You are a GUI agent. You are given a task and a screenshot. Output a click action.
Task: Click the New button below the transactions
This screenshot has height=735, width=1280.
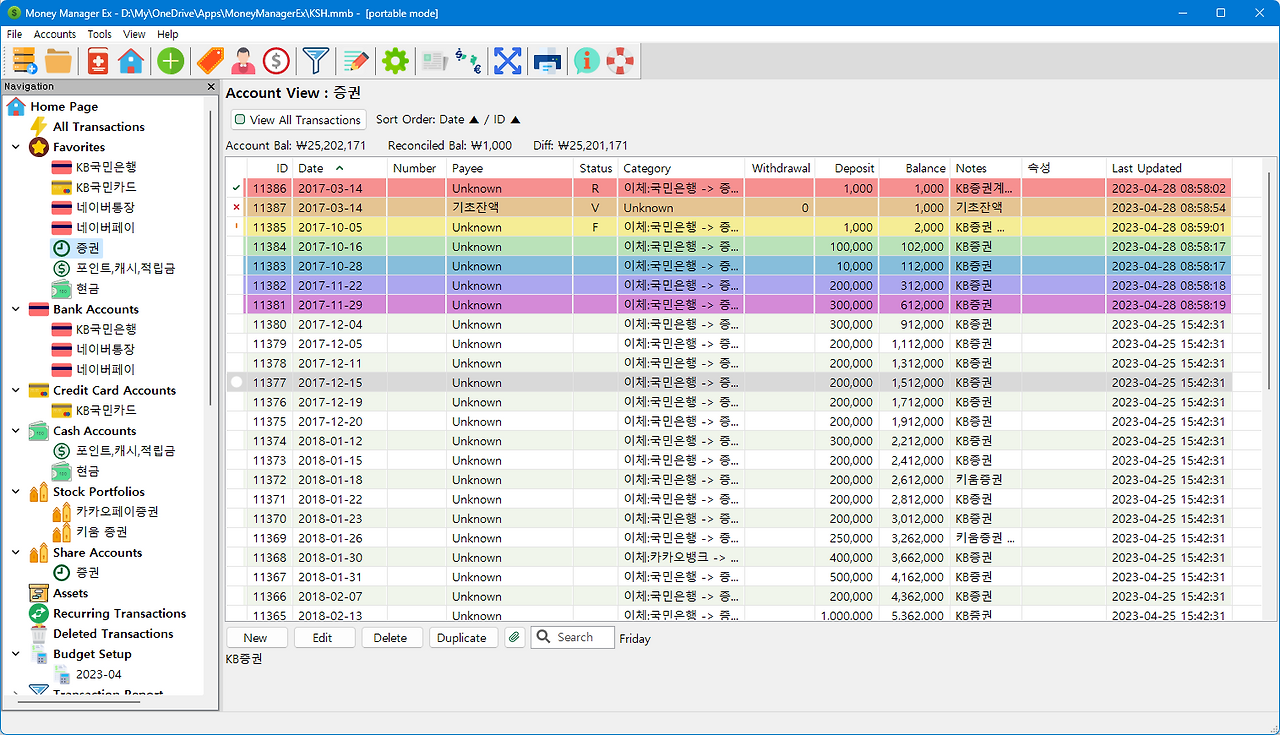coord(256,637)
